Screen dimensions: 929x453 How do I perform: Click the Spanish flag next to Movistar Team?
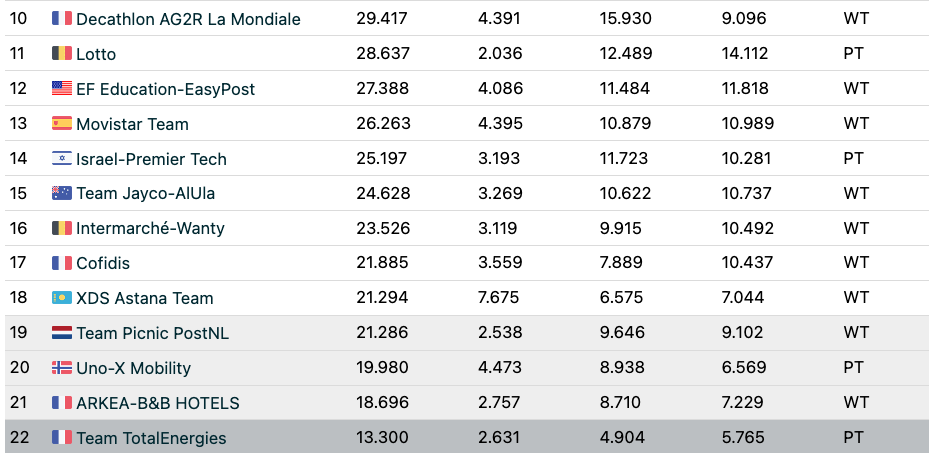click(62, 123)
